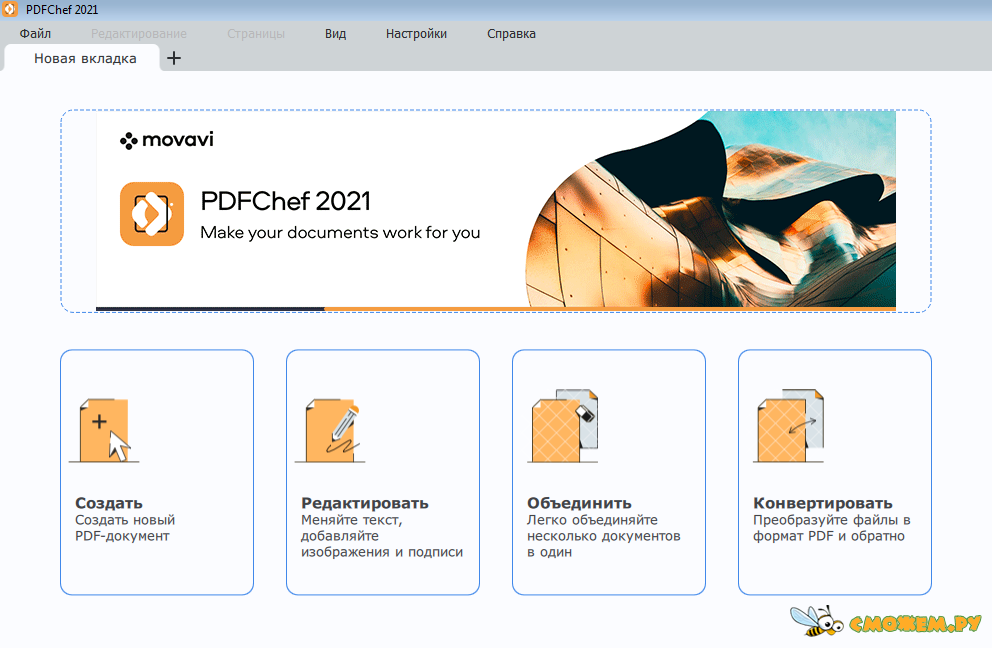Click the PDFChef title bar app icon

[10, 9]
